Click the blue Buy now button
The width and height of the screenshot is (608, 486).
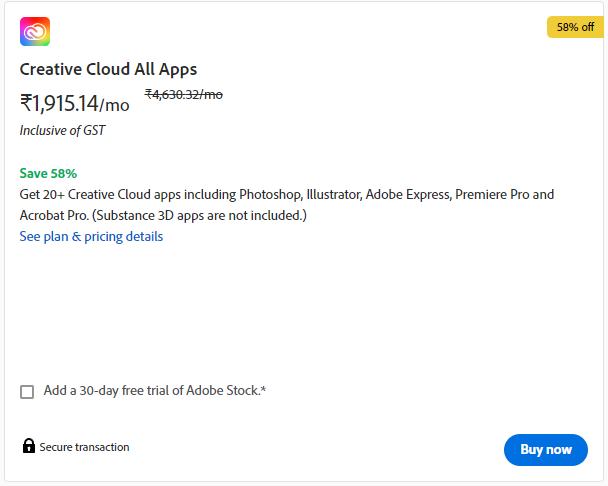[x=546, y=450]
